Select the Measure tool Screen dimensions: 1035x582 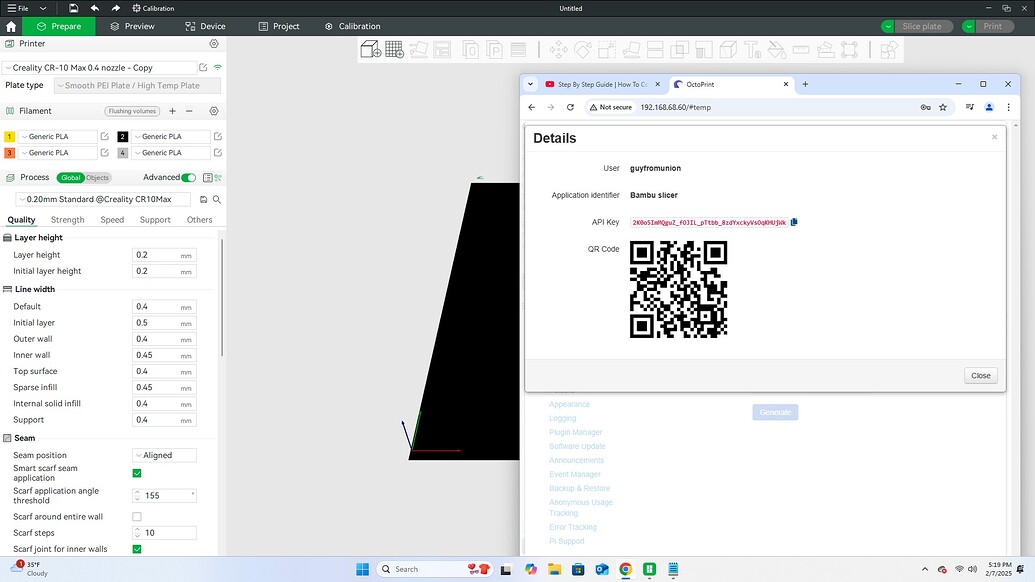point(800,49)
